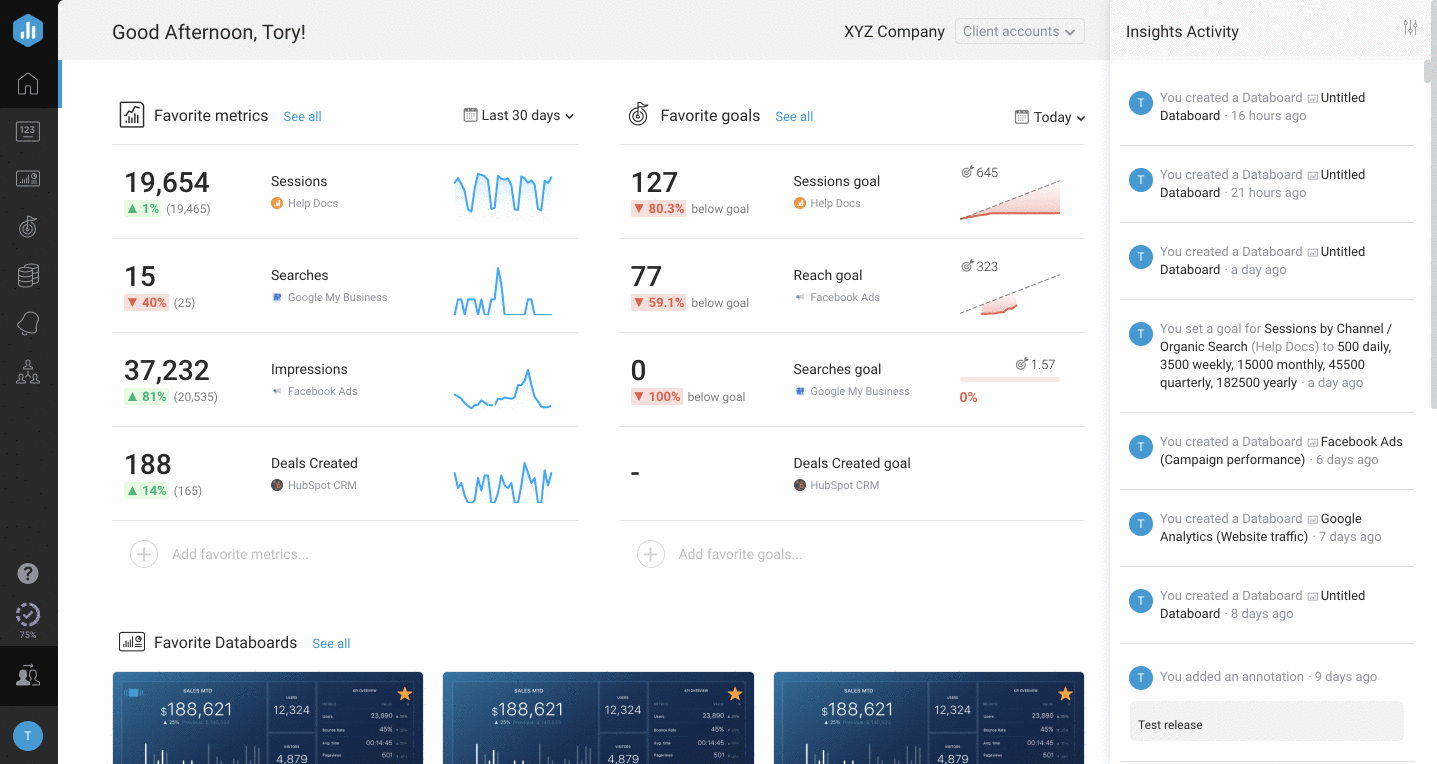Expand the Client accounts dropdown
The height and width of the screenshot is (764, 1437).
1019,31
